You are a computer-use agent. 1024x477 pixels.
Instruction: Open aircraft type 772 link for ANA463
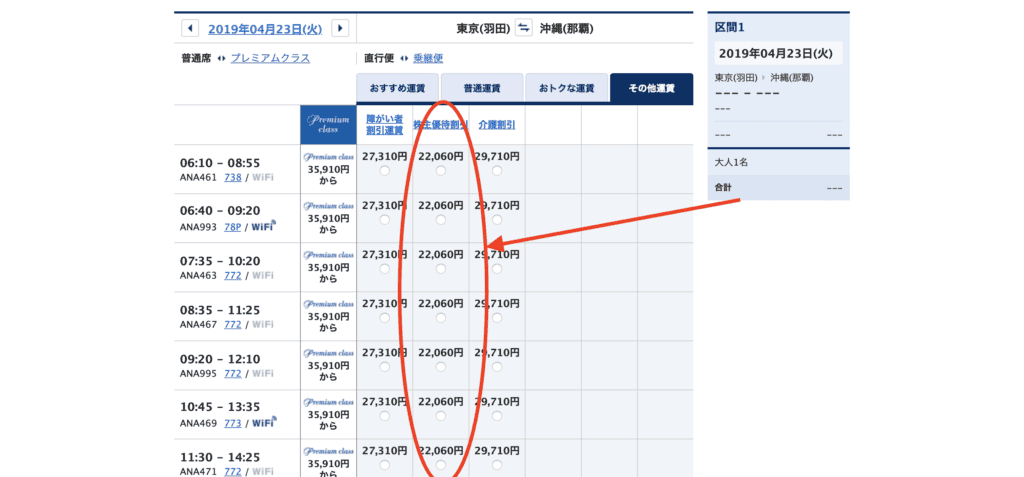232,276
